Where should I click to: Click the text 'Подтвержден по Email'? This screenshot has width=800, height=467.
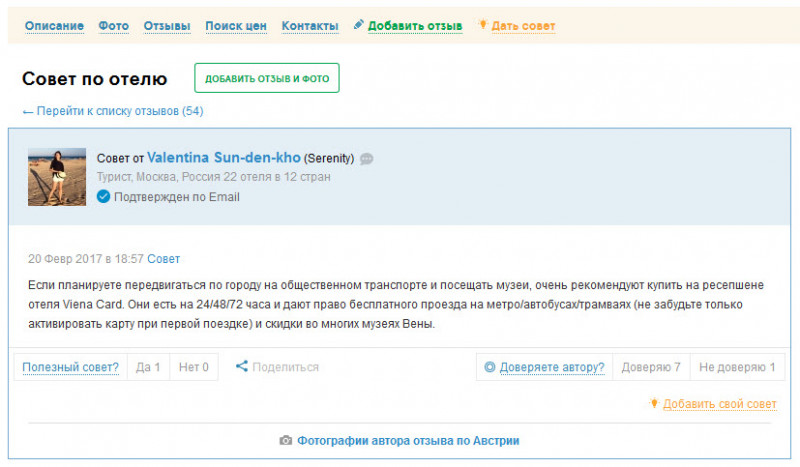pyautogui.click(x=177, y=197)
